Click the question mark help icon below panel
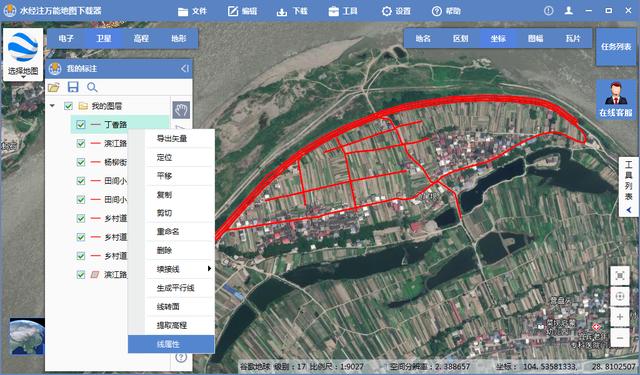This screenshot has width=640, height=375. [x=181, y=357]
